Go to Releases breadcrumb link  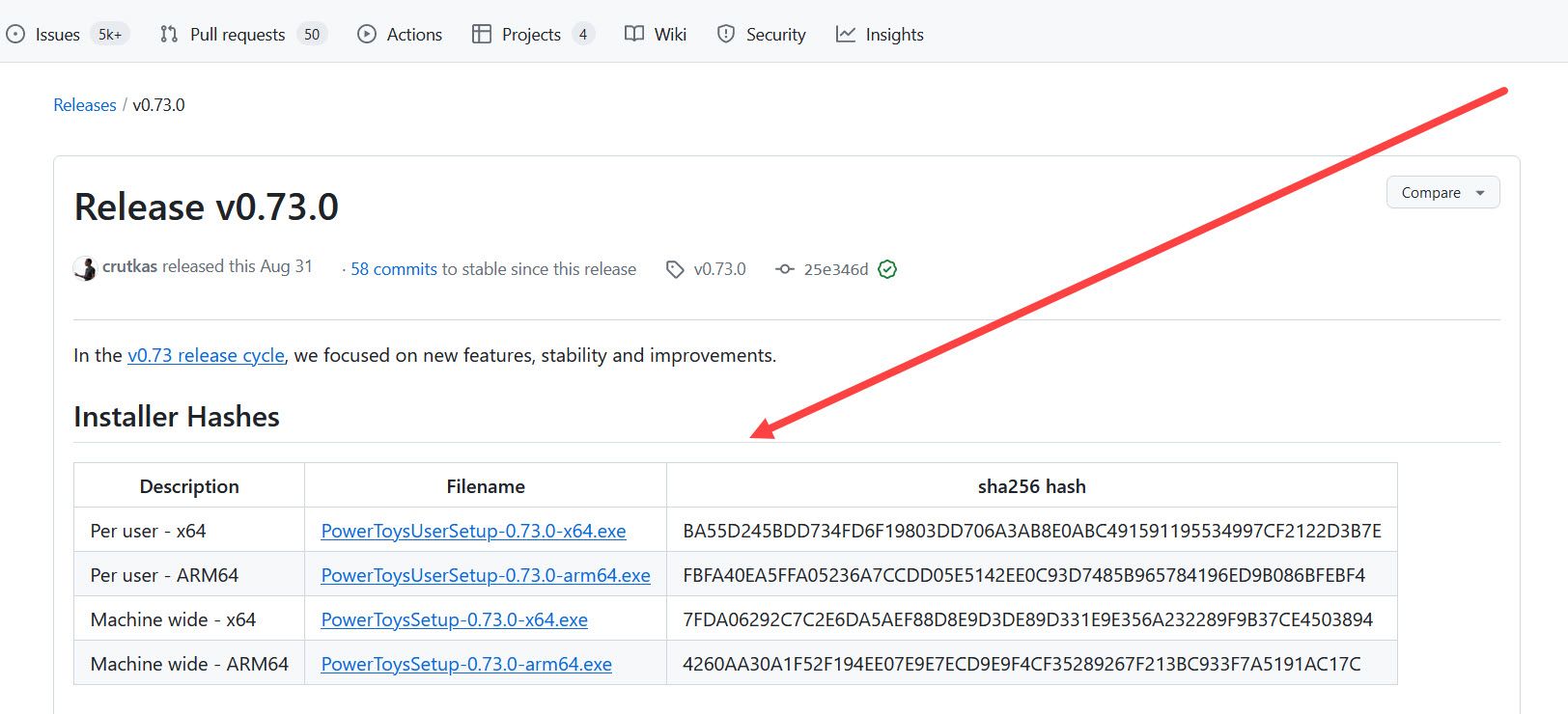click(85, 105)
